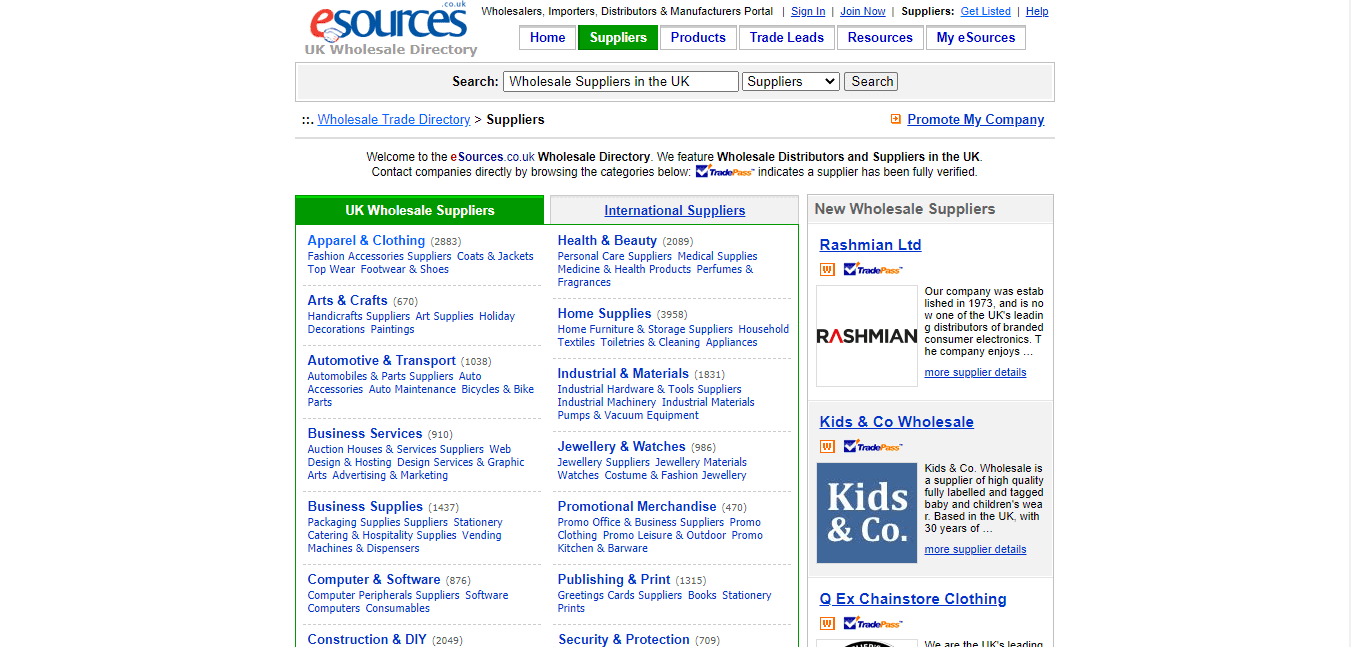Screen dimensions: 1351x647
Task: Open the My eSources navigation item
Action: pos(976,38)
